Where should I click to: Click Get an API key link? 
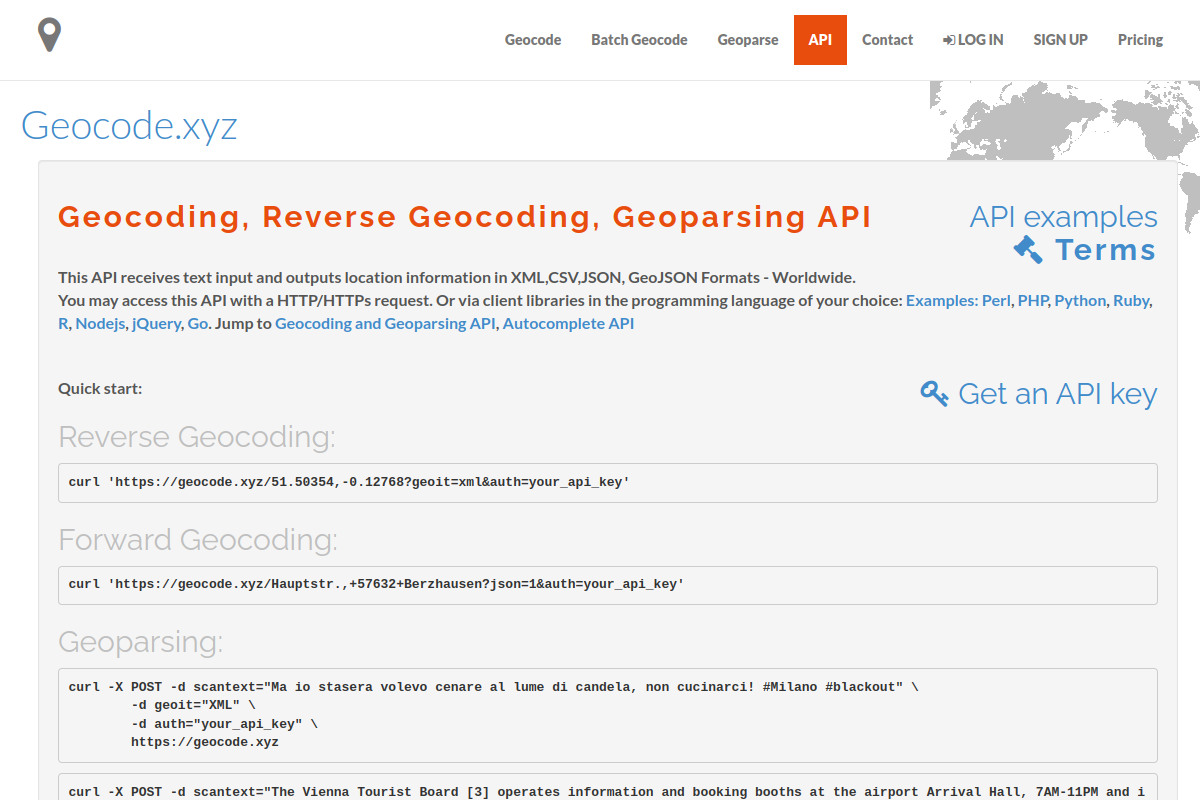(x=1057, y=394)
